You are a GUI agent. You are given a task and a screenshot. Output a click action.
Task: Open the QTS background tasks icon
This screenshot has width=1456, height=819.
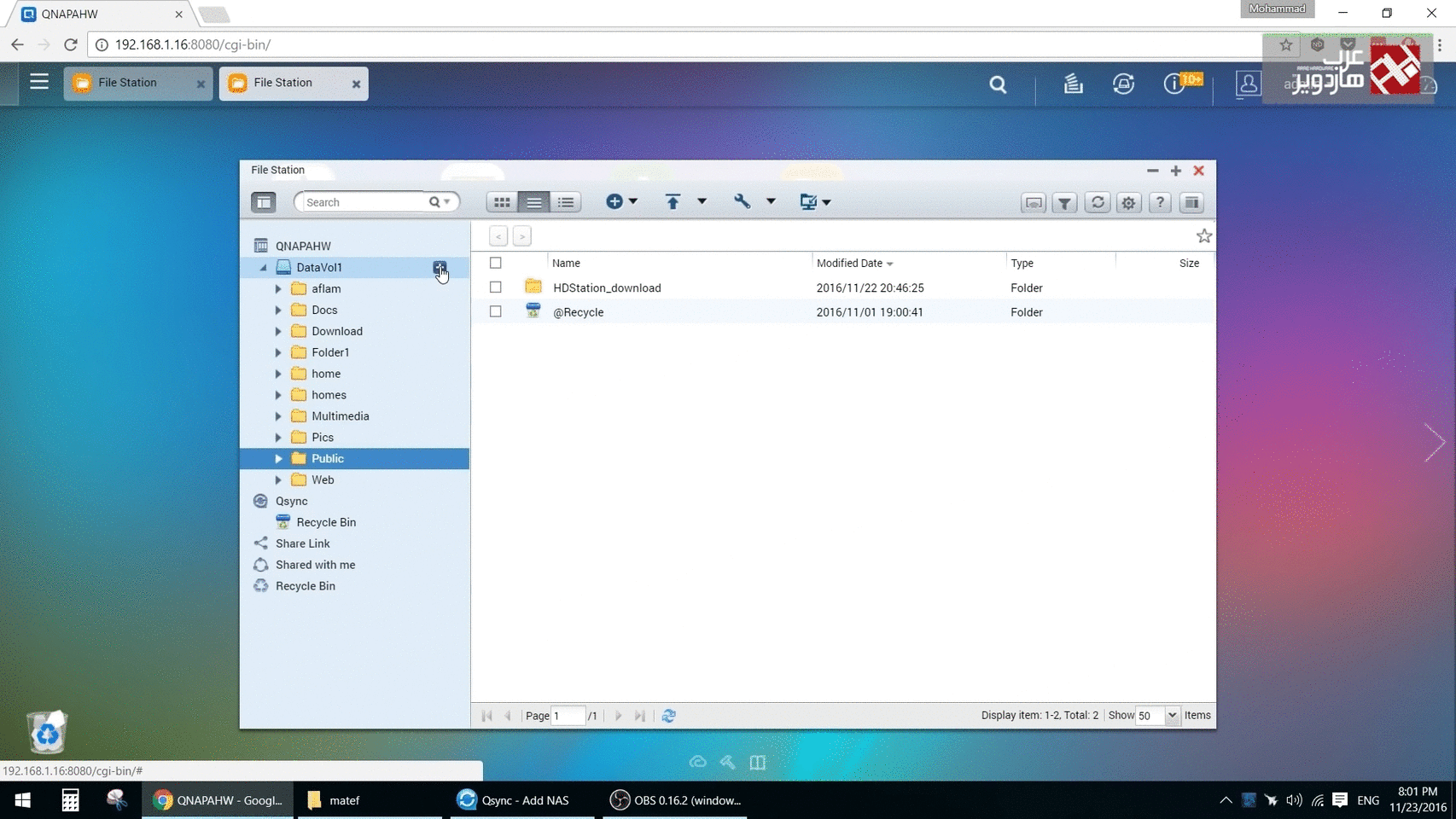pyautogui.click(x=1073, y=84)
